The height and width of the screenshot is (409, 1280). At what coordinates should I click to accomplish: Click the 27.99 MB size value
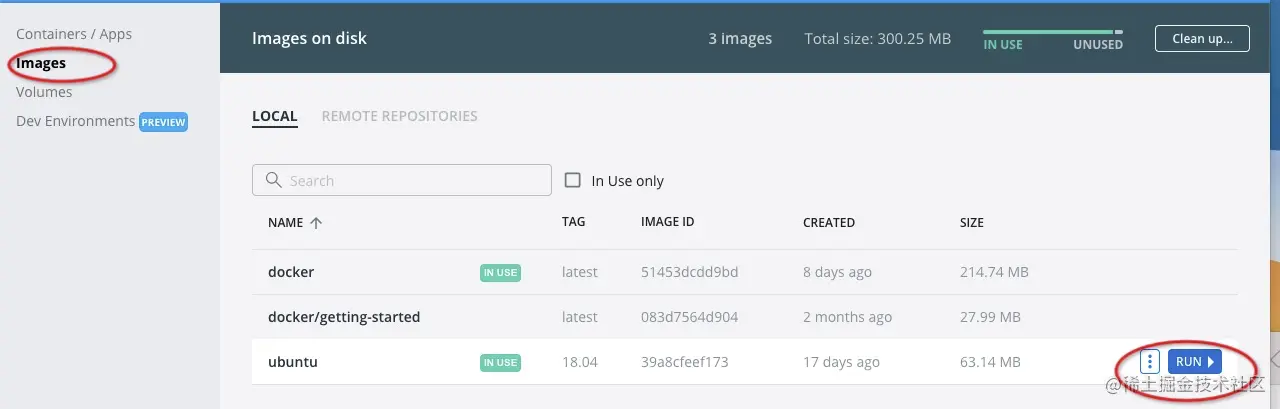click(x=990, y=317)
